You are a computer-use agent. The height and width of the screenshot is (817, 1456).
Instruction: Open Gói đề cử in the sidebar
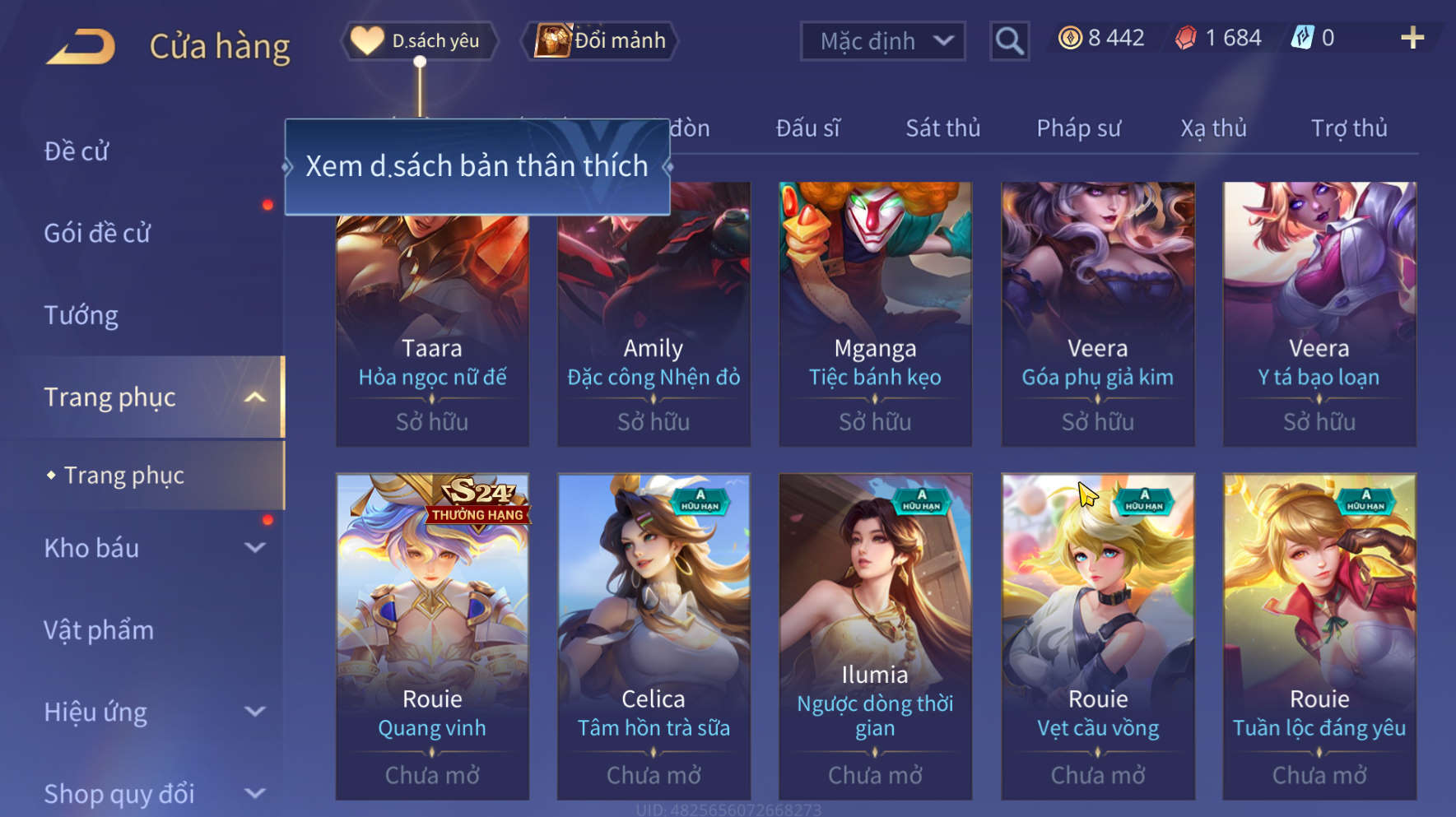coord(97,233)
